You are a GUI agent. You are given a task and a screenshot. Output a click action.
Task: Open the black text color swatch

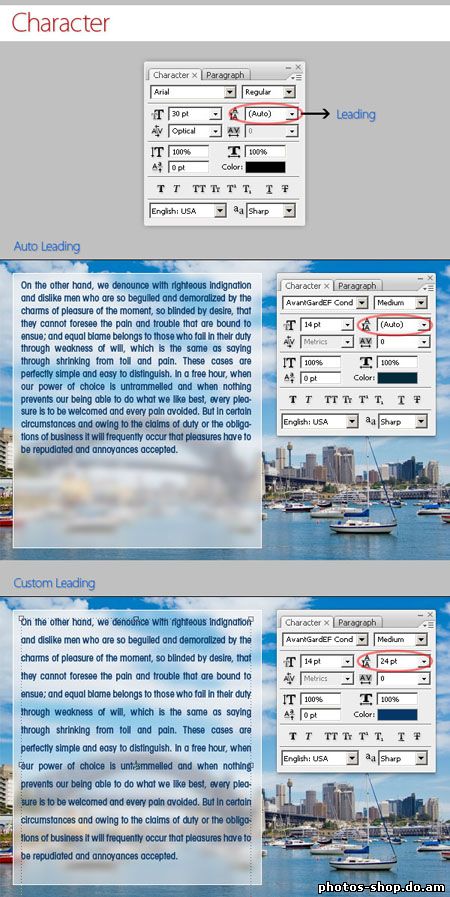click(x=265, y=167)
